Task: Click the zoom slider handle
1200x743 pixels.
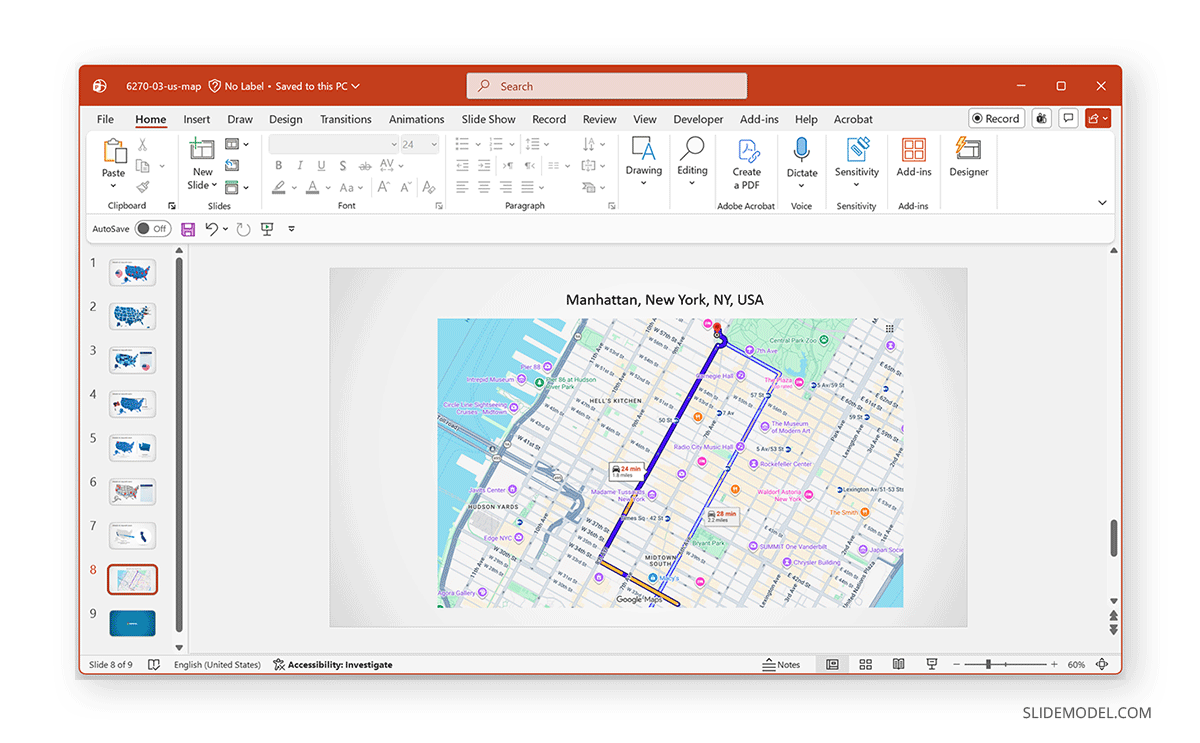Action: click(988, 664)
